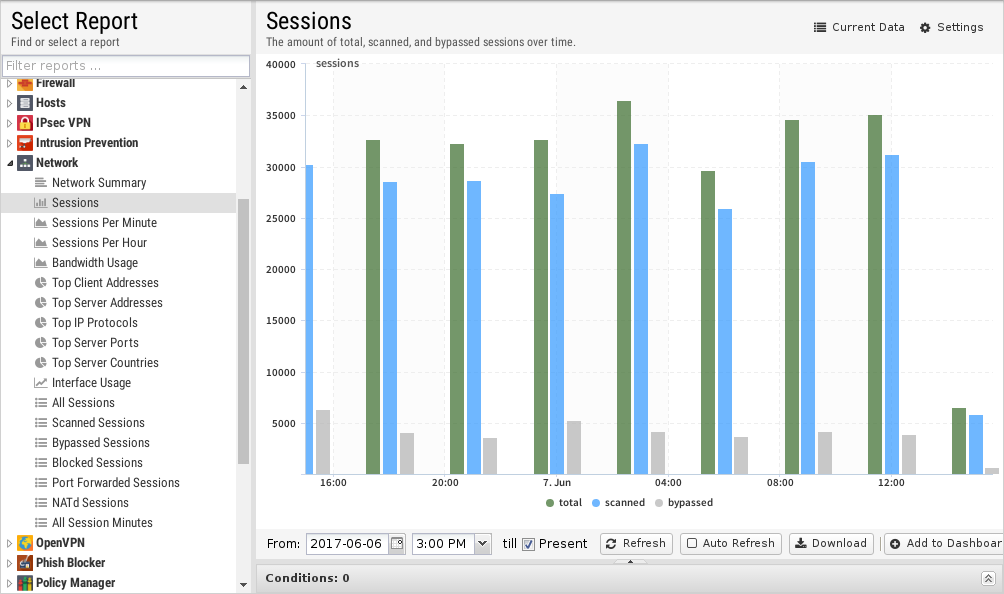Expand the Intrusion Prevention tree node
This screenshot has height=594, width=1004.
click(9, 143)
